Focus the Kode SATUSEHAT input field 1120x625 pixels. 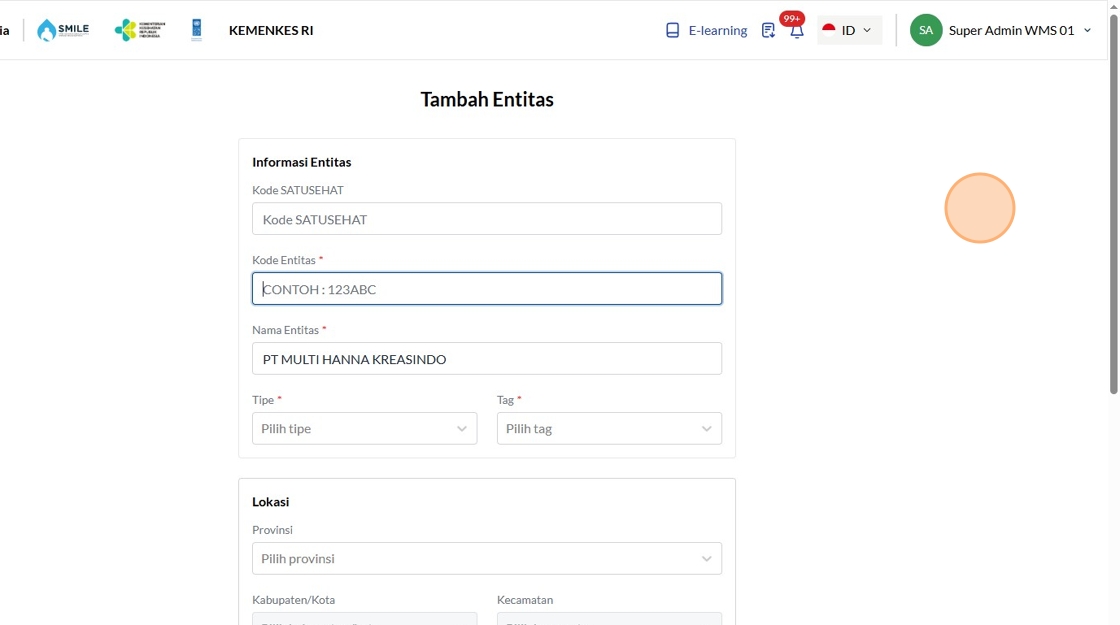coord(487,219)
